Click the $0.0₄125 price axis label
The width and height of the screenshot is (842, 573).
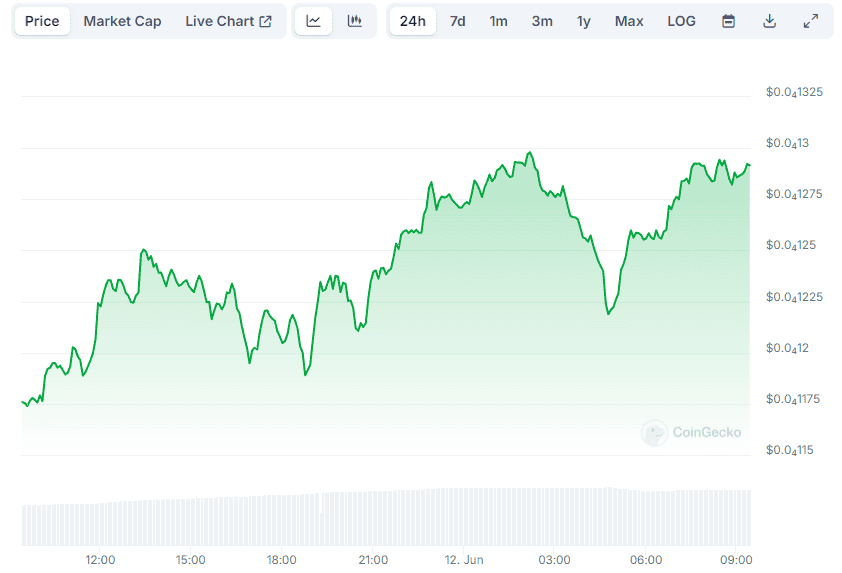tap(791, 245)
